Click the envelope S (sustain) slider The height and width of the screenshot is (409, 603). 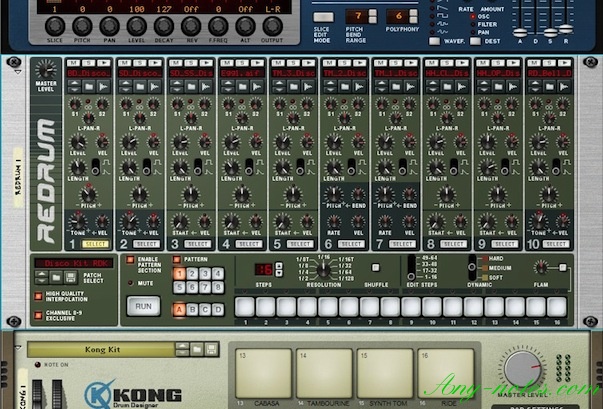click(550, 33)
